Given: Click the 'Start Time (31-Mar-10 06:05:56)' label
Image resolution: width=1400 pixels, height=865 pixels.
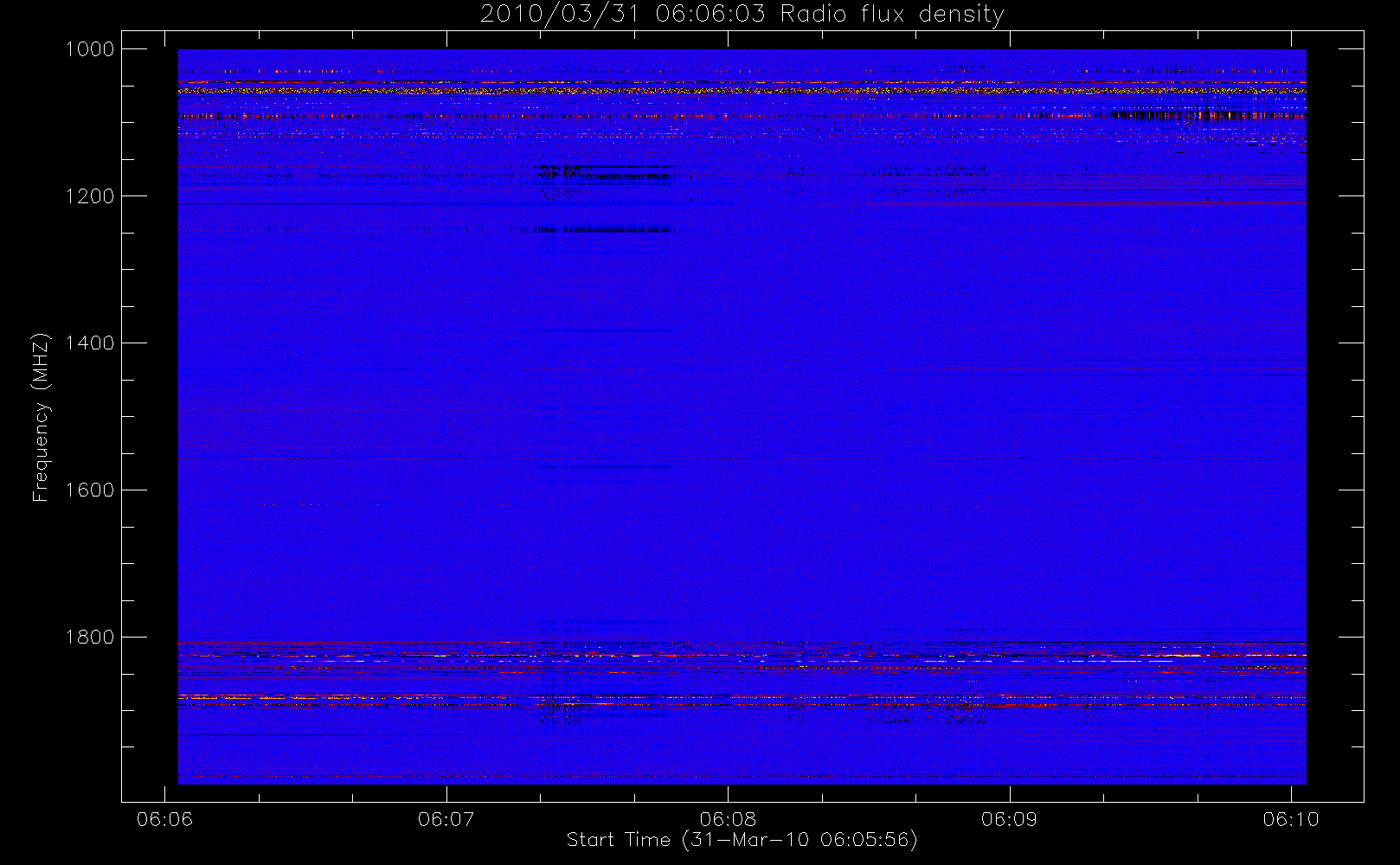Looking at the screenshot, I should click(742, 840).
